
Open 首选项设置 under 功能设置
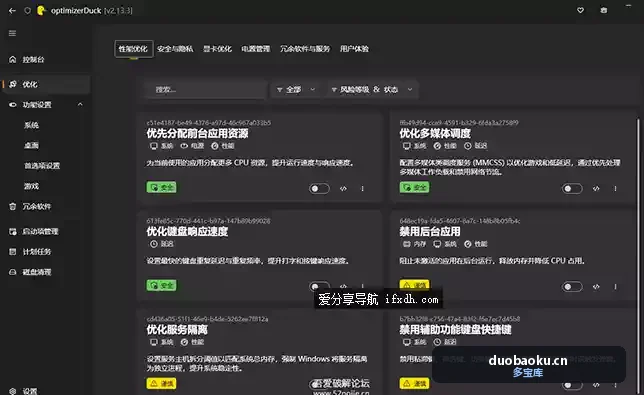point(42,166)
